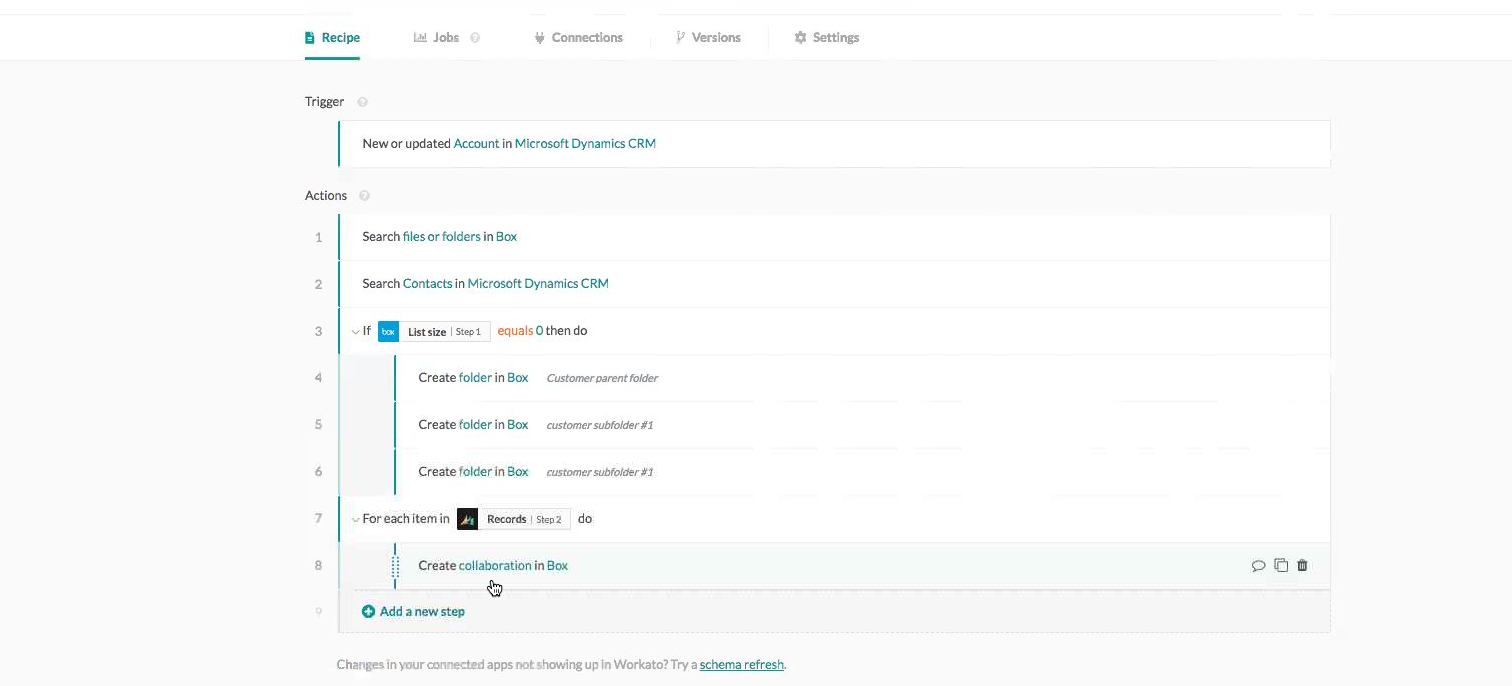Open the Settings tab

826,37
